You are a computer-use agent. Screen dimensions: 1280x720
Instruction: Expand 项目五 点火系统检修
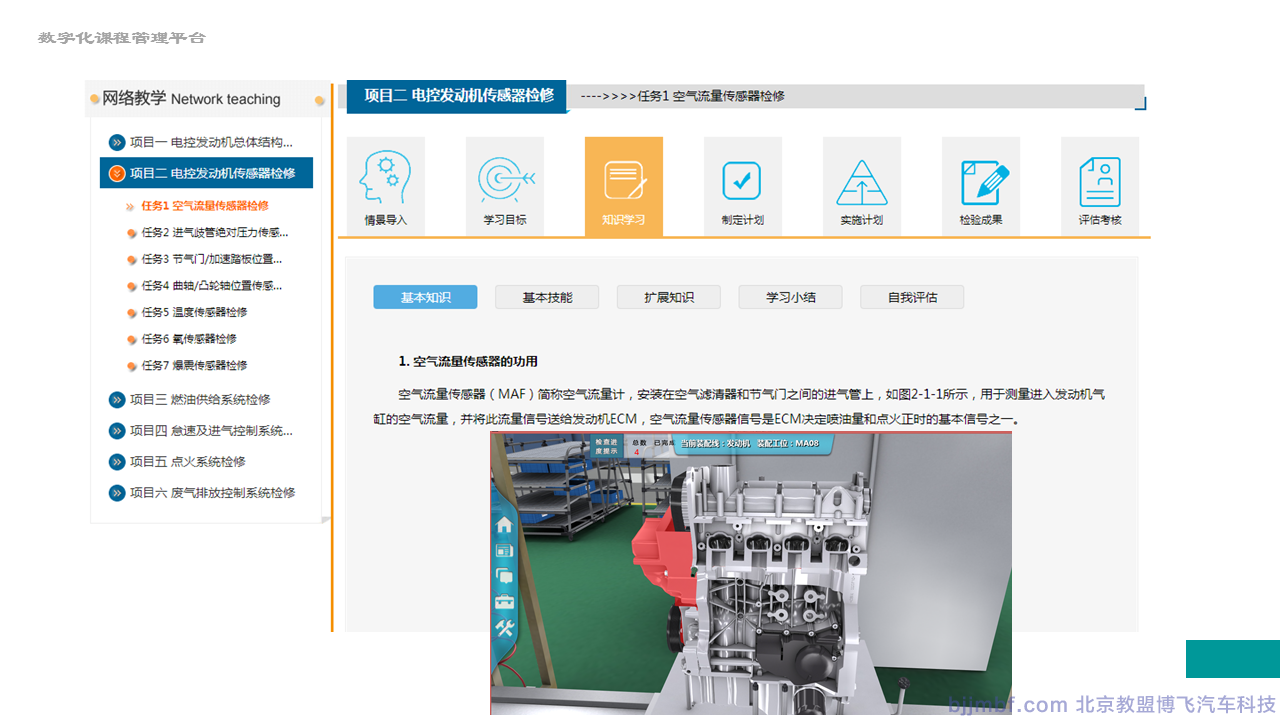pos(186,462)
